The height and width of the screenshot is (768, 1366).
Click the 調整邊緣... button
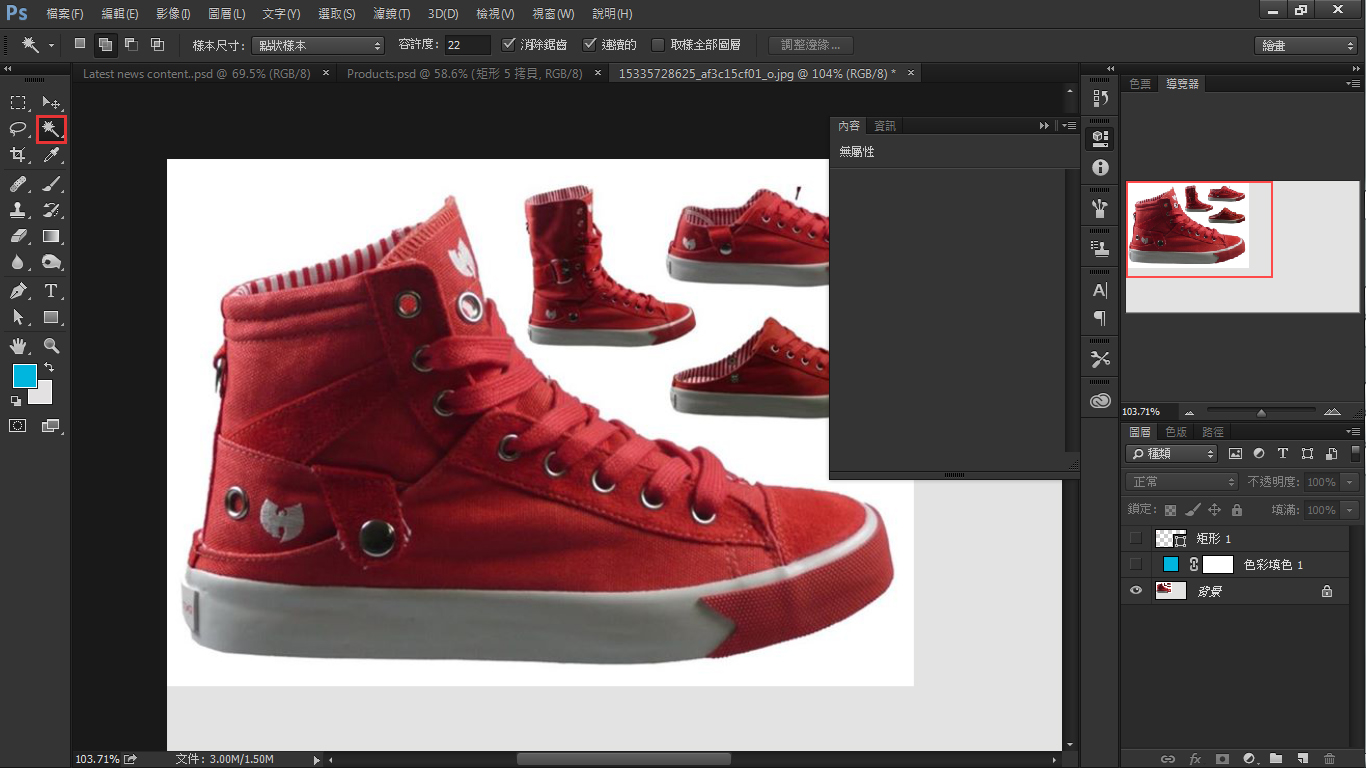811,45
